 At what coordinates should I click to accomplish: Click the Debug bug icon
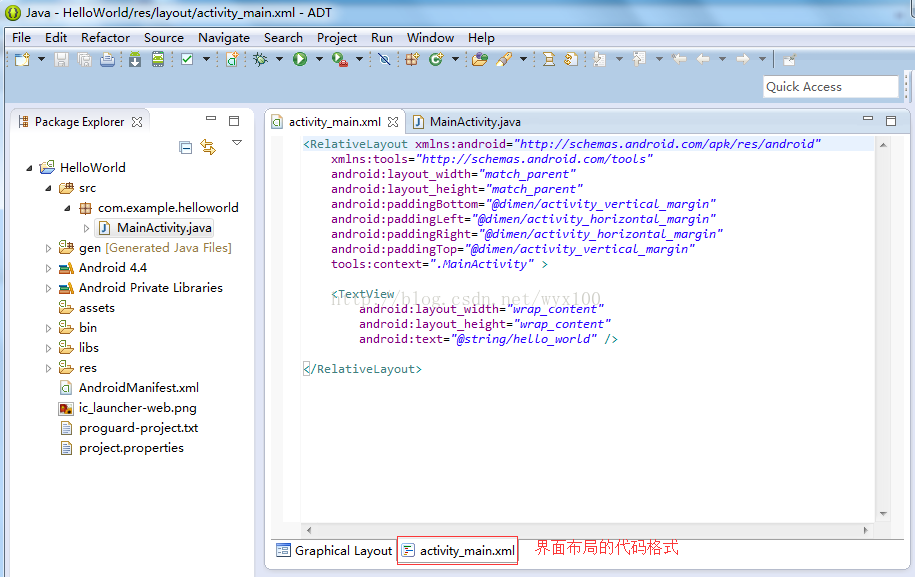click(x=260, y=60)
